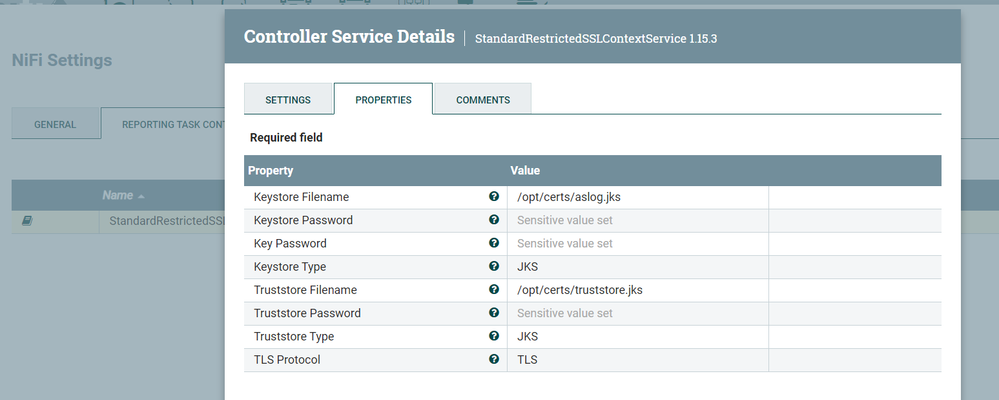Click the NiFi Settings heading
The height and width of the screenshot is (400, 999).
62,61
